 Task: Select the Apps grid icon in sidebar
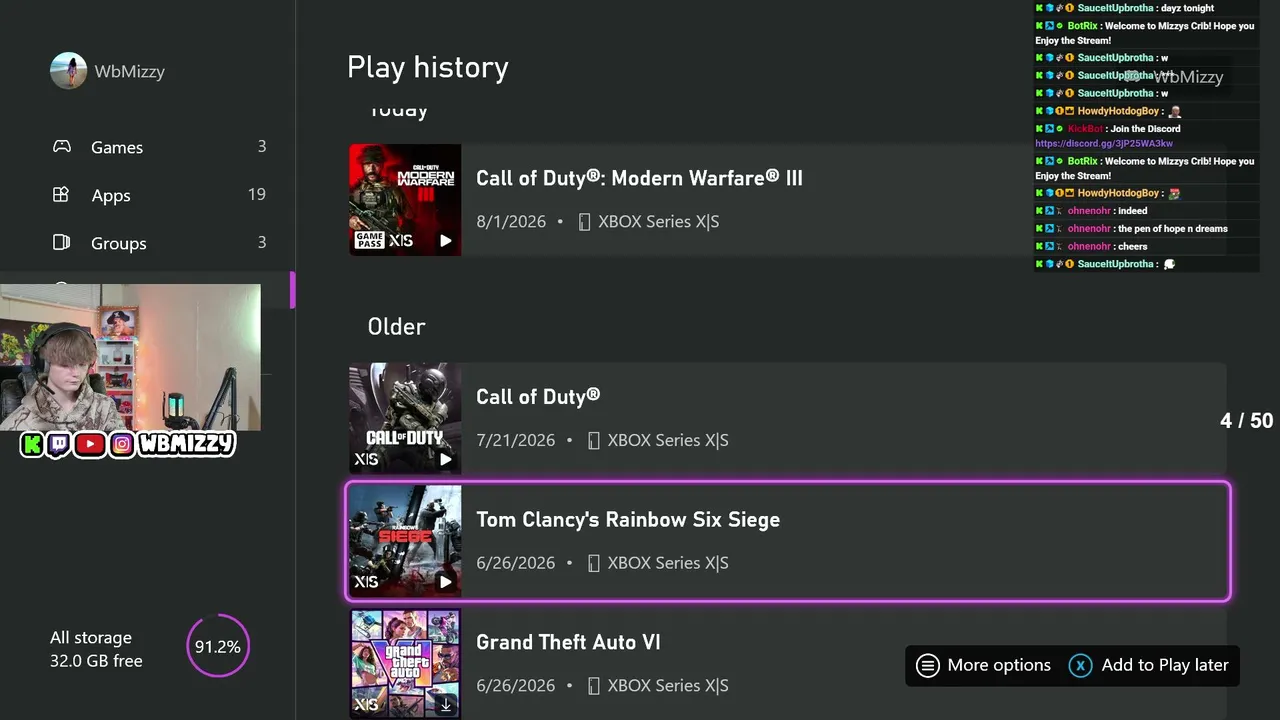click(61, 195)
